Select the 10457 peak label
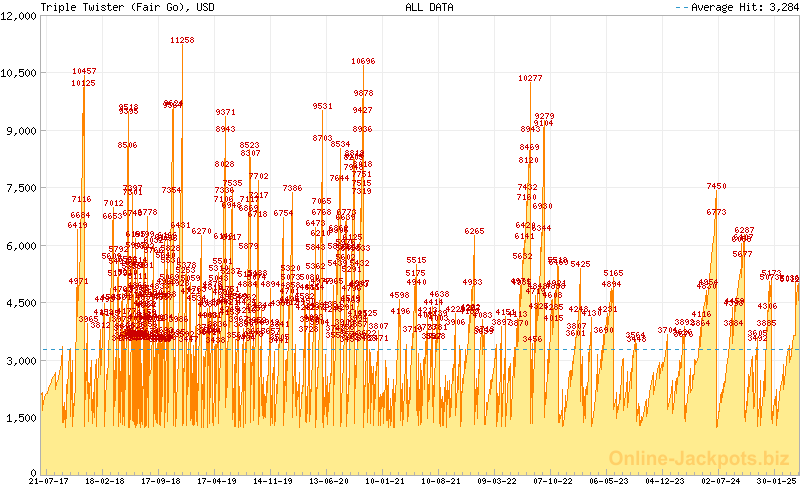The image size is (800, 490). pos(85,72)
